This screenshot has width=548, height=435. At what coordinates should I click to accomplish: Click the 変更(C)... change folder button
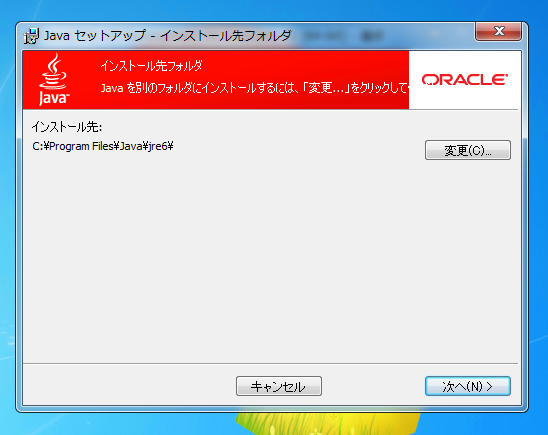coord(468,150)
